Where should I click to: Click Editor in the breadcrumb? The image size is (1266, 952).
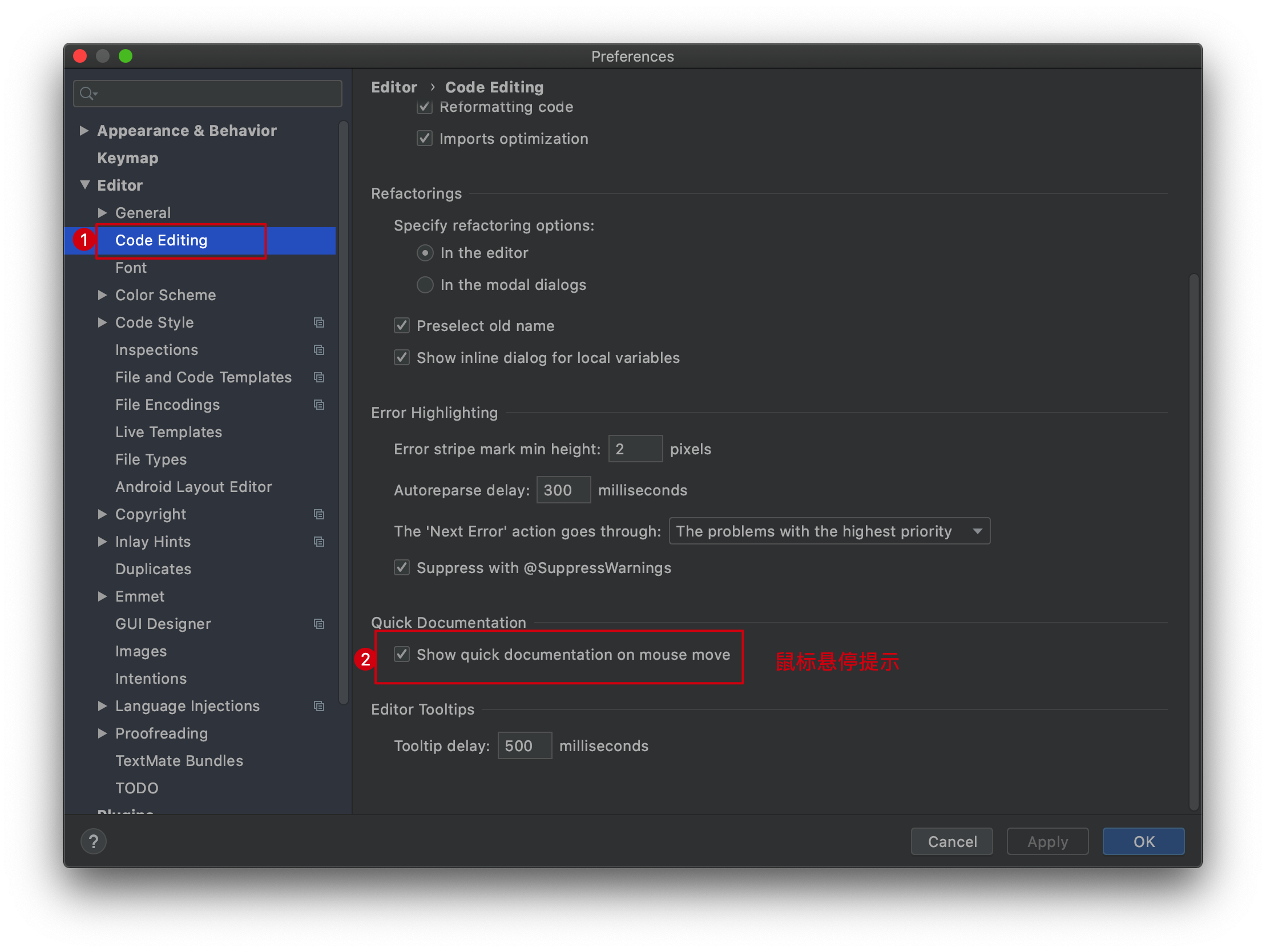(394, 87)
